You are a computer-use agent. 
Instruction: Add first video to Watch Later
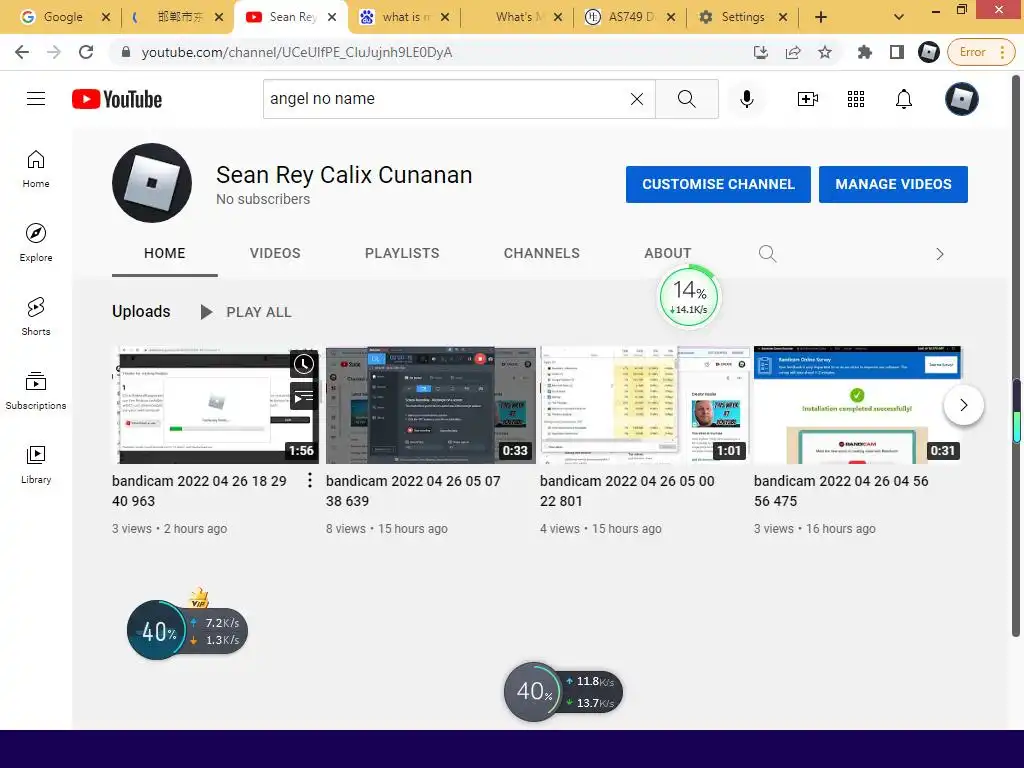click(x=304, y=364)
